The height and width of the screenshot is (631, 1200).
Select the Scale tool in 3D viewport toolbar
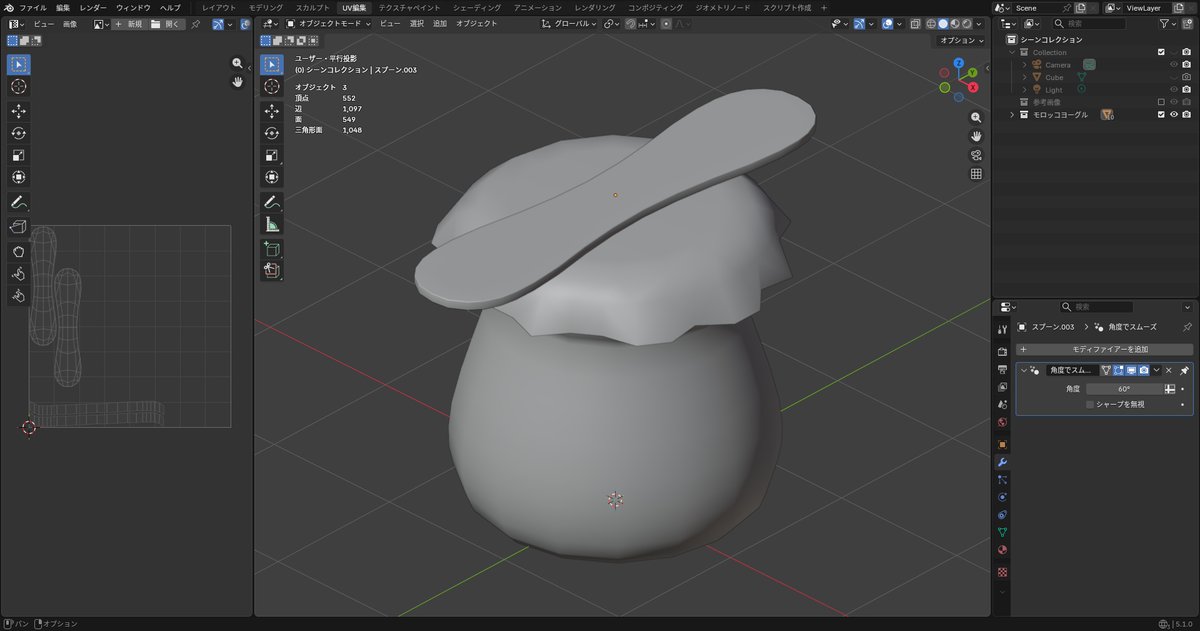(271, 155)
